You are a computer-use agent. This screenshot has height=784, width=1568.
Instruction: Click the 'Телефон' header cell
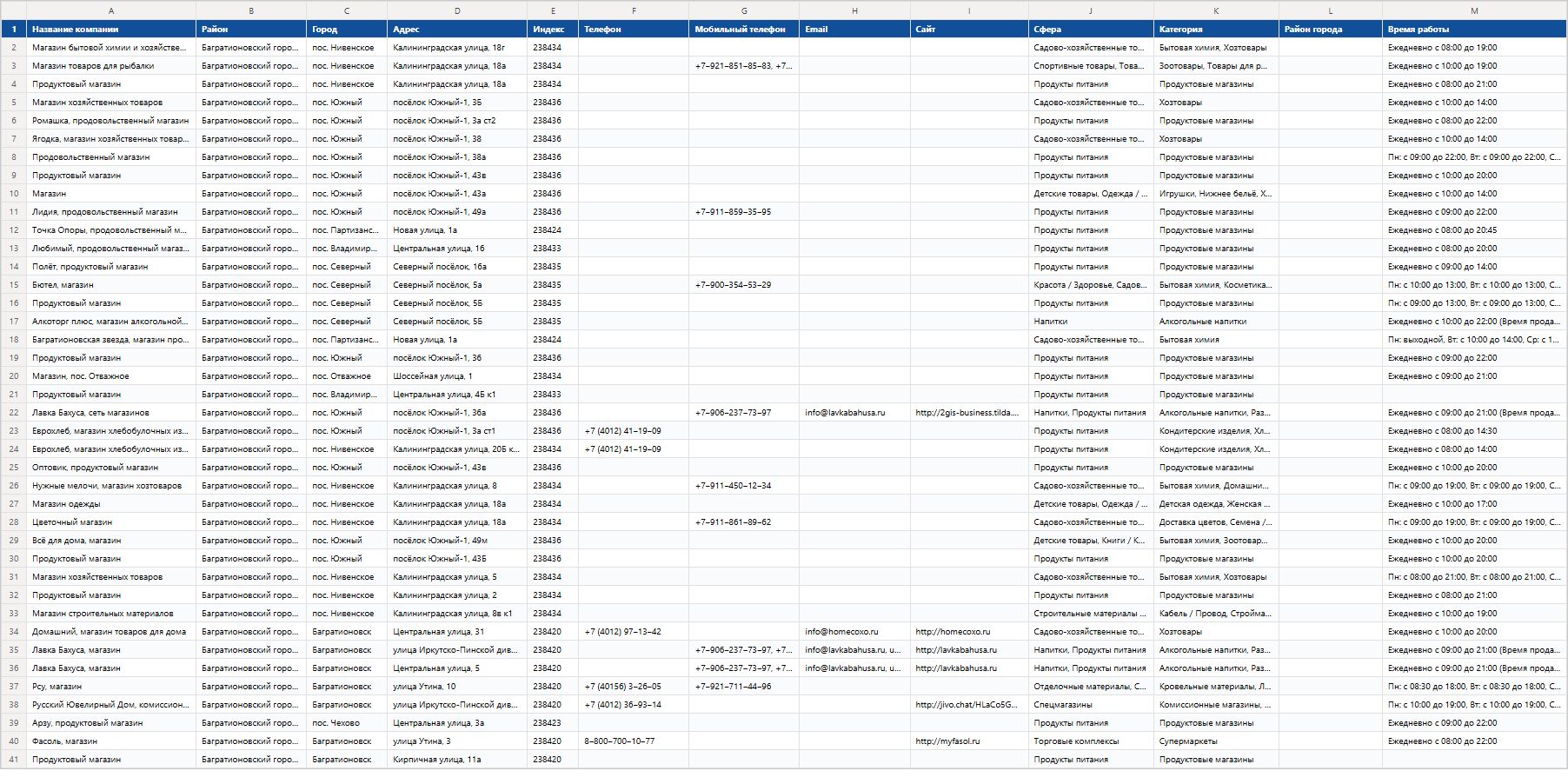(634, 30)
